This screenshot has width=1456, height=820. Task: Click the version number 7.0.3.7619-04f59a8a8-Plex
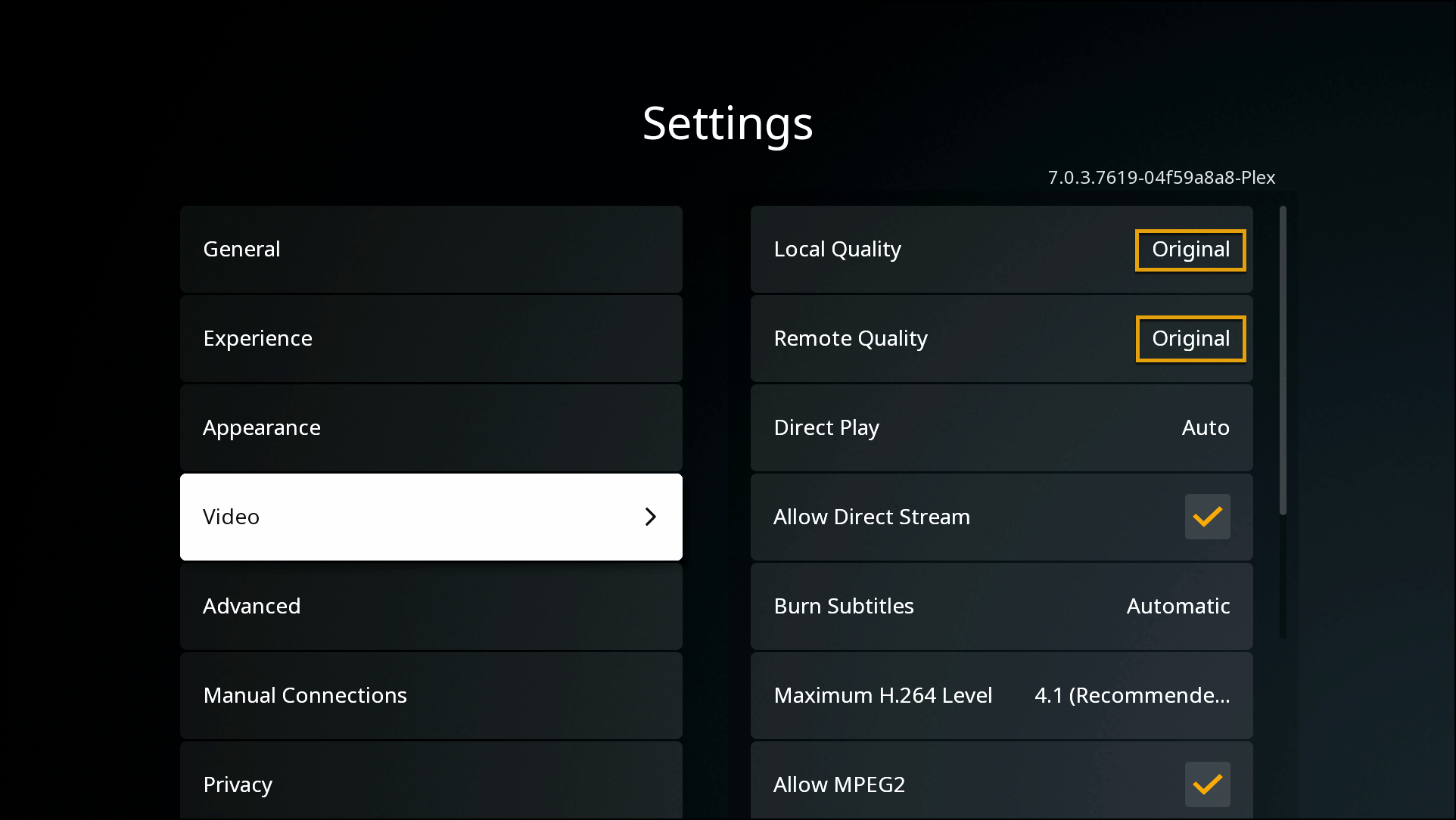click(x=1160, y=178)
